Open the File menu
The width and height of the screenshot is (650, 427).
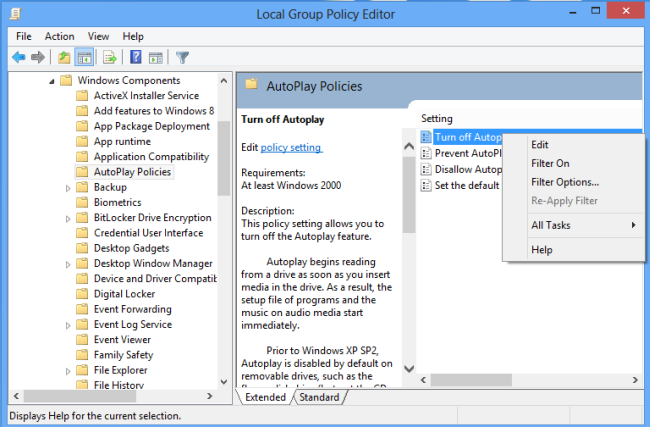click(24, 36)
